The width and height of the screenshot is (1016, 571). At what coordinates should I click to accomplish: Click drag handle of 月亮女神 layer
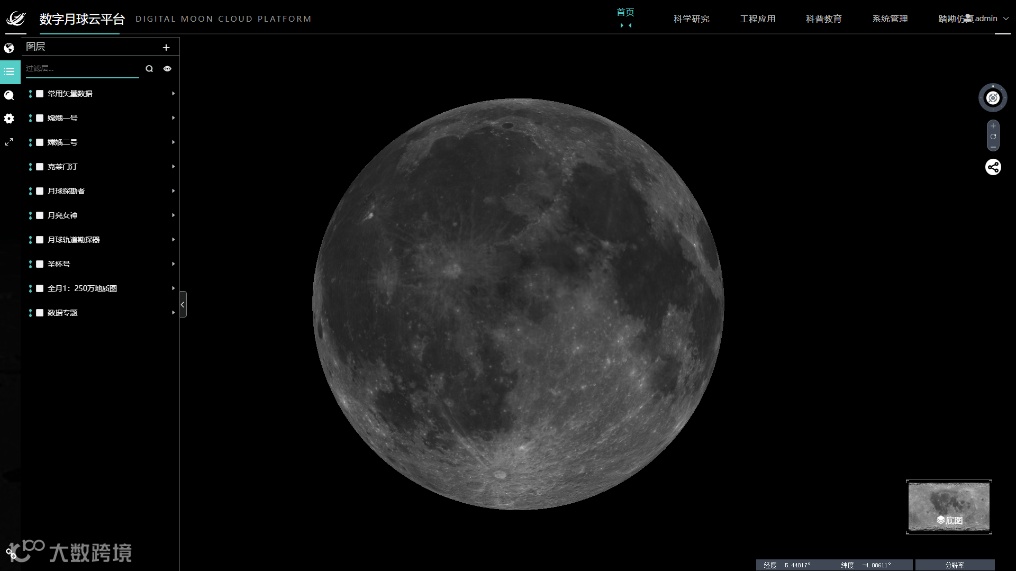coord(30,215)
